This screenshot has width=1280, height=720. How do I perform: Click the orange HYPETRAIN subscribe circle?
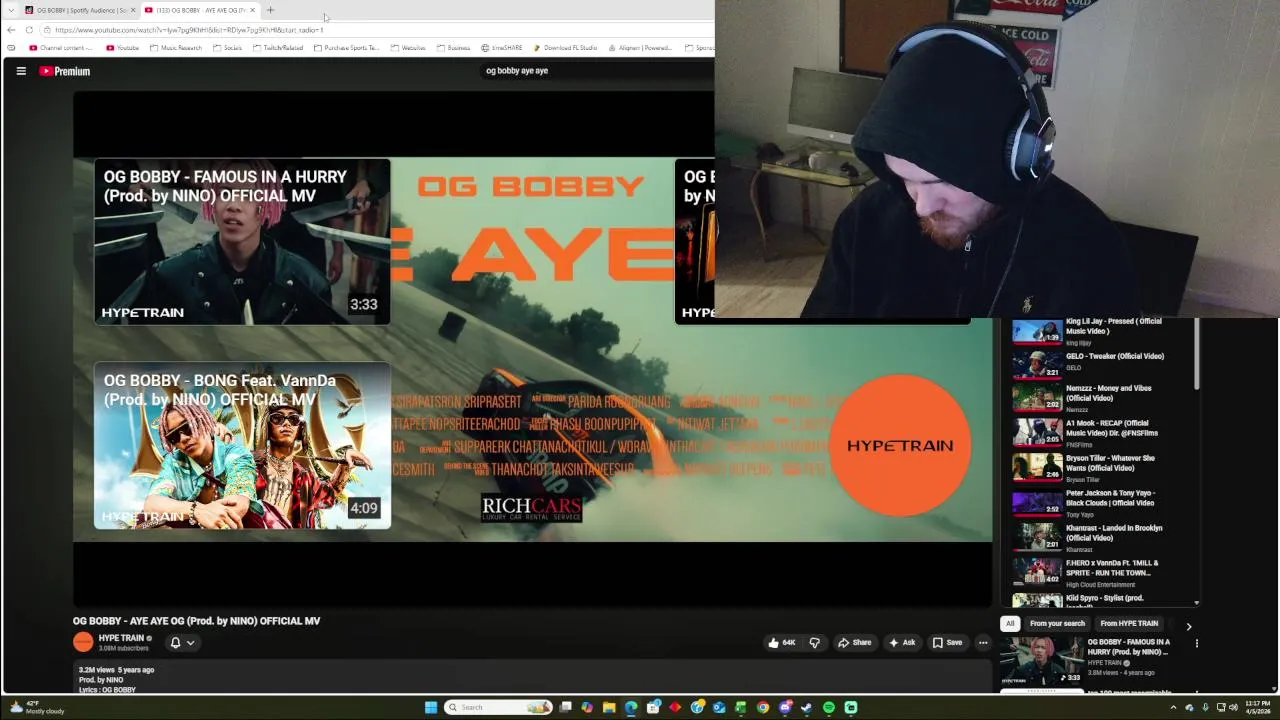(x=900, y=446)
